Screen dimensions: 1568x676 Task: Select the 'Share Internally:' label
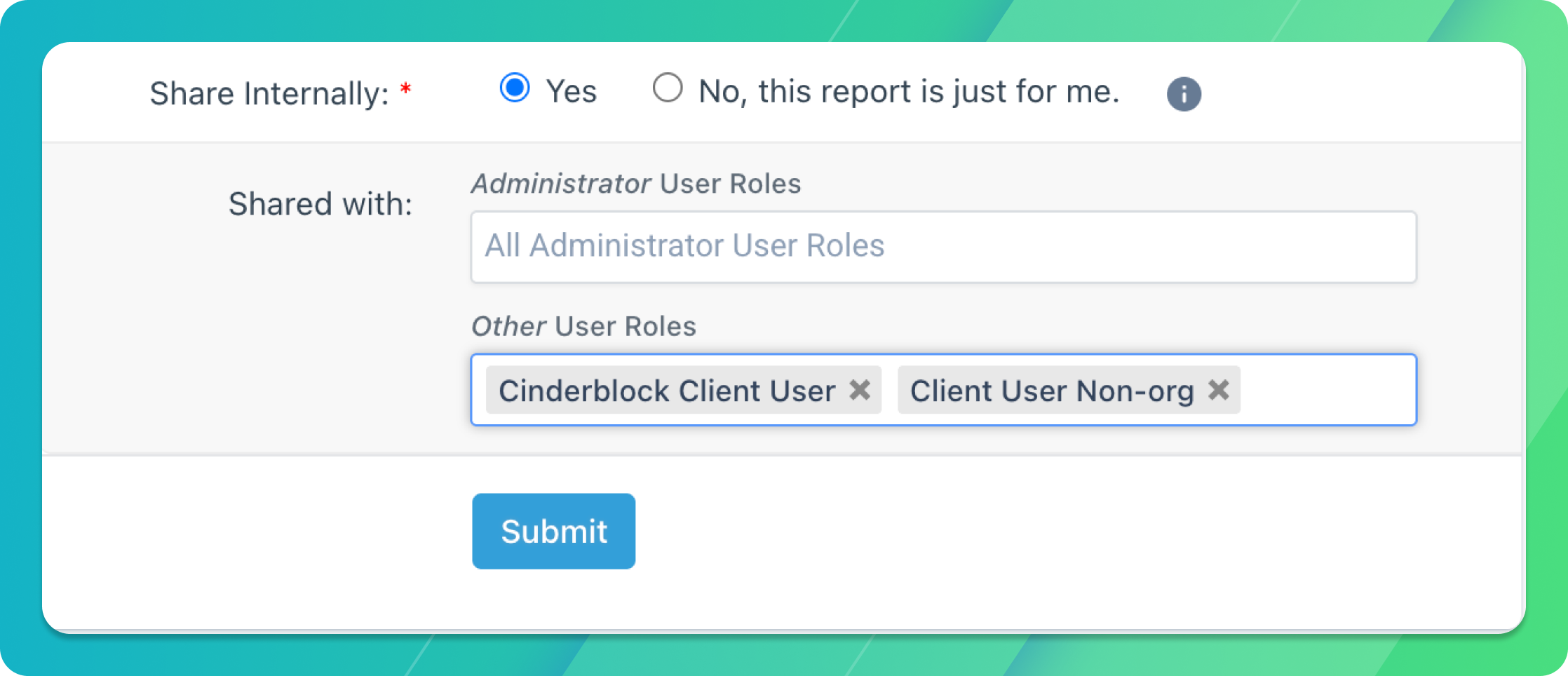pyautogui.click(x=269, y=94)
